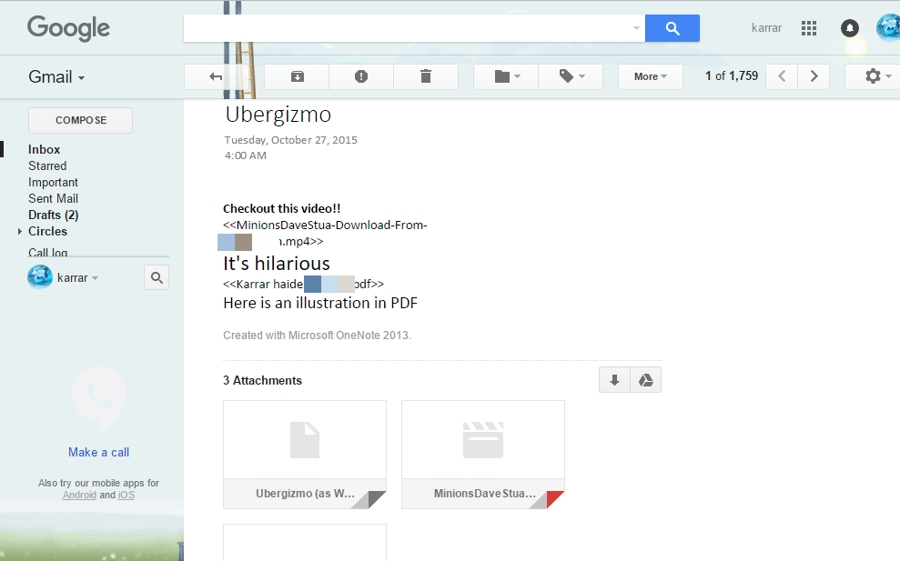
Task: Open the third partially visible attachment
Action: point(305,542)
